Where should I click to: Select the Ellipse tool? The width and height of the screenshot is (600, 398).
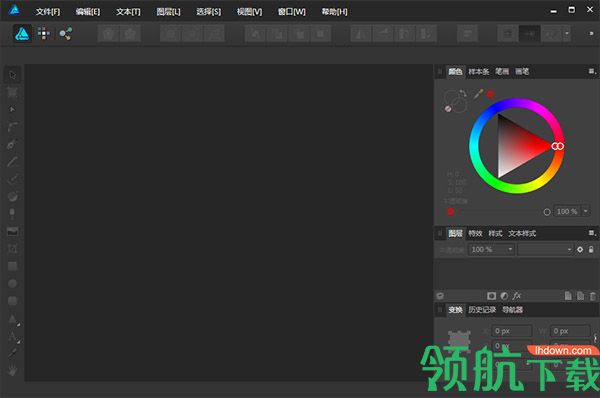(x=12, y=283)
